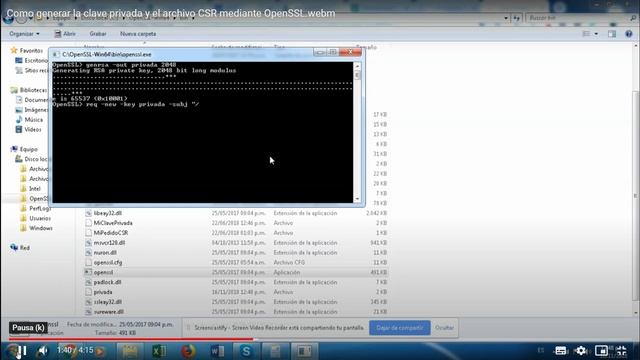Select Vídeos library
Screen dimensions: 640x360
[x=33, y=129]
